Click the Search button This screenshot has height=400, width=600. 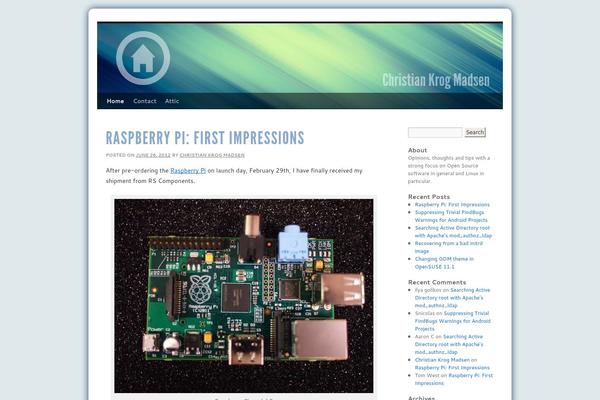475,132
